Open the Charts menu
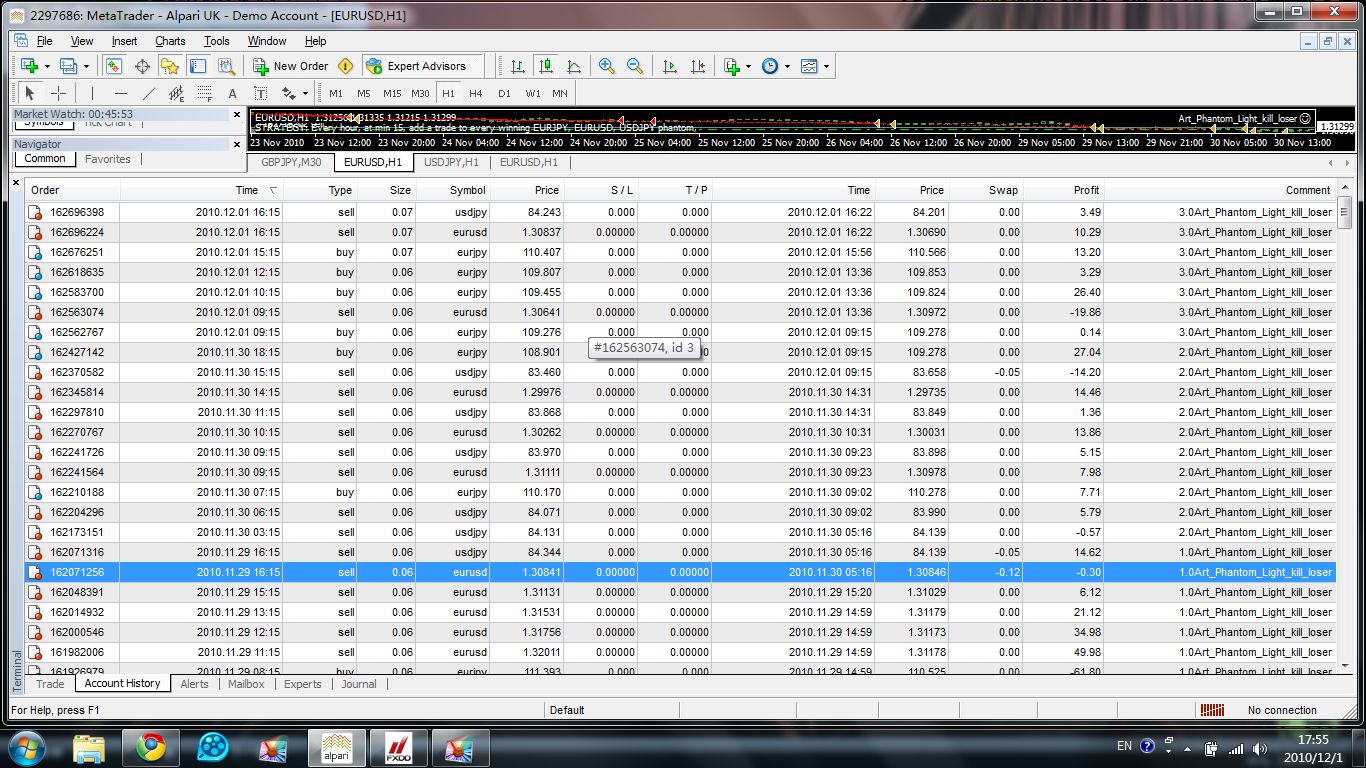This screenshot has width=1366, height=768. click(170, 41)
